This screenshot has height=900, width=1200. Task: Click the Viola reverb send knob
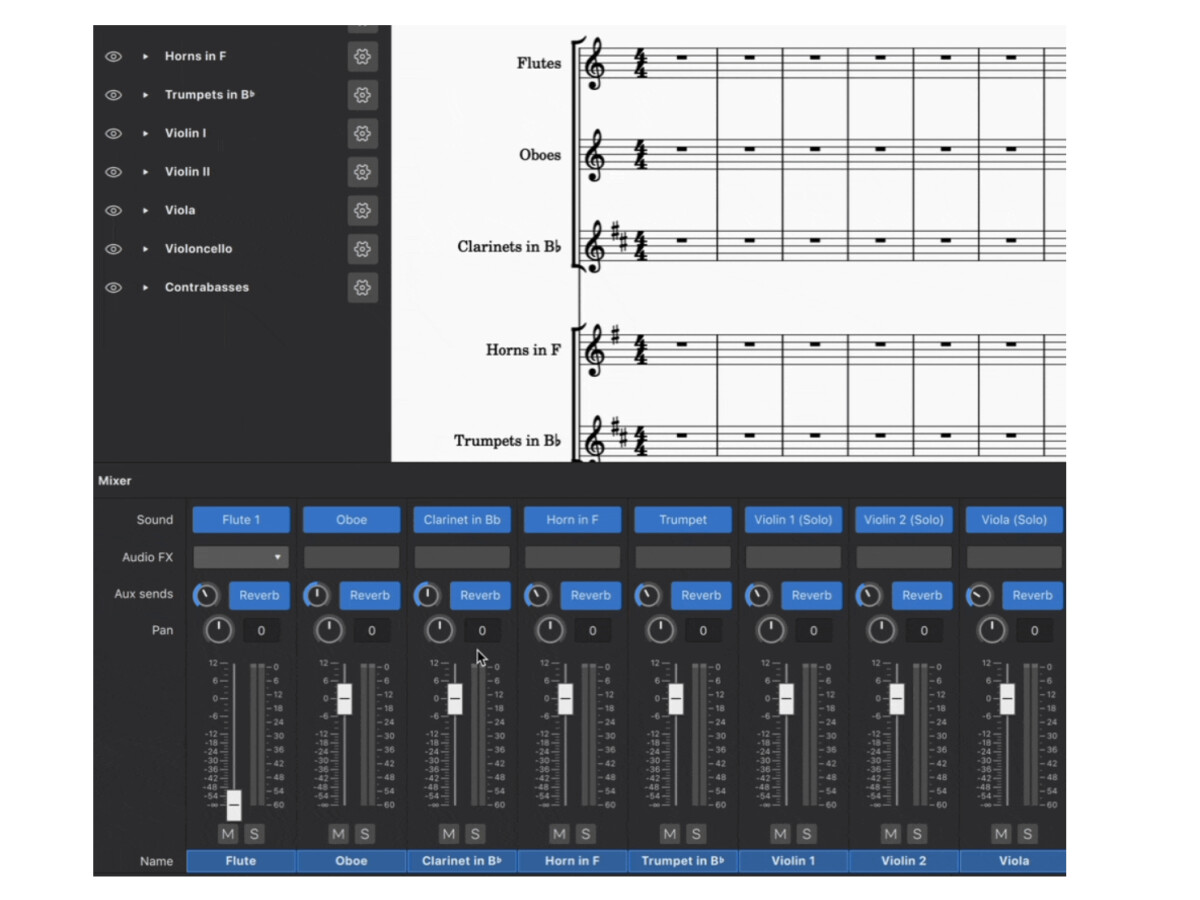click(x=979, y=596)
